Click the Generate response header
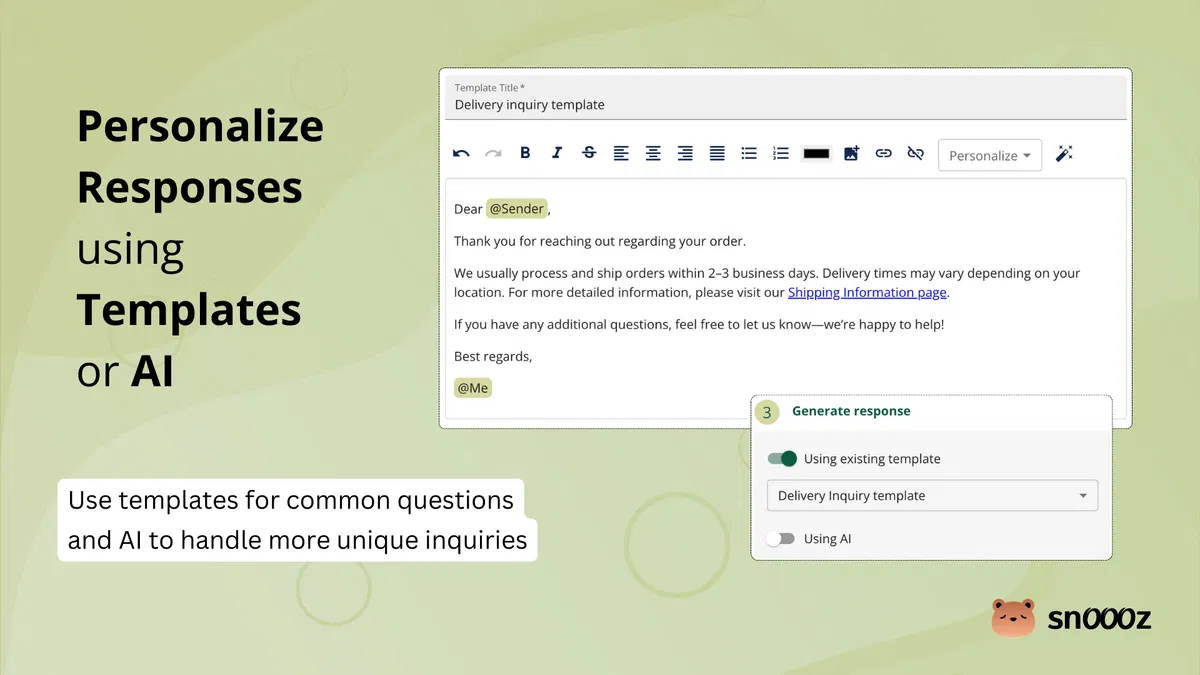This screenshot has height=675, width=1200. click(x=851, y=411)
